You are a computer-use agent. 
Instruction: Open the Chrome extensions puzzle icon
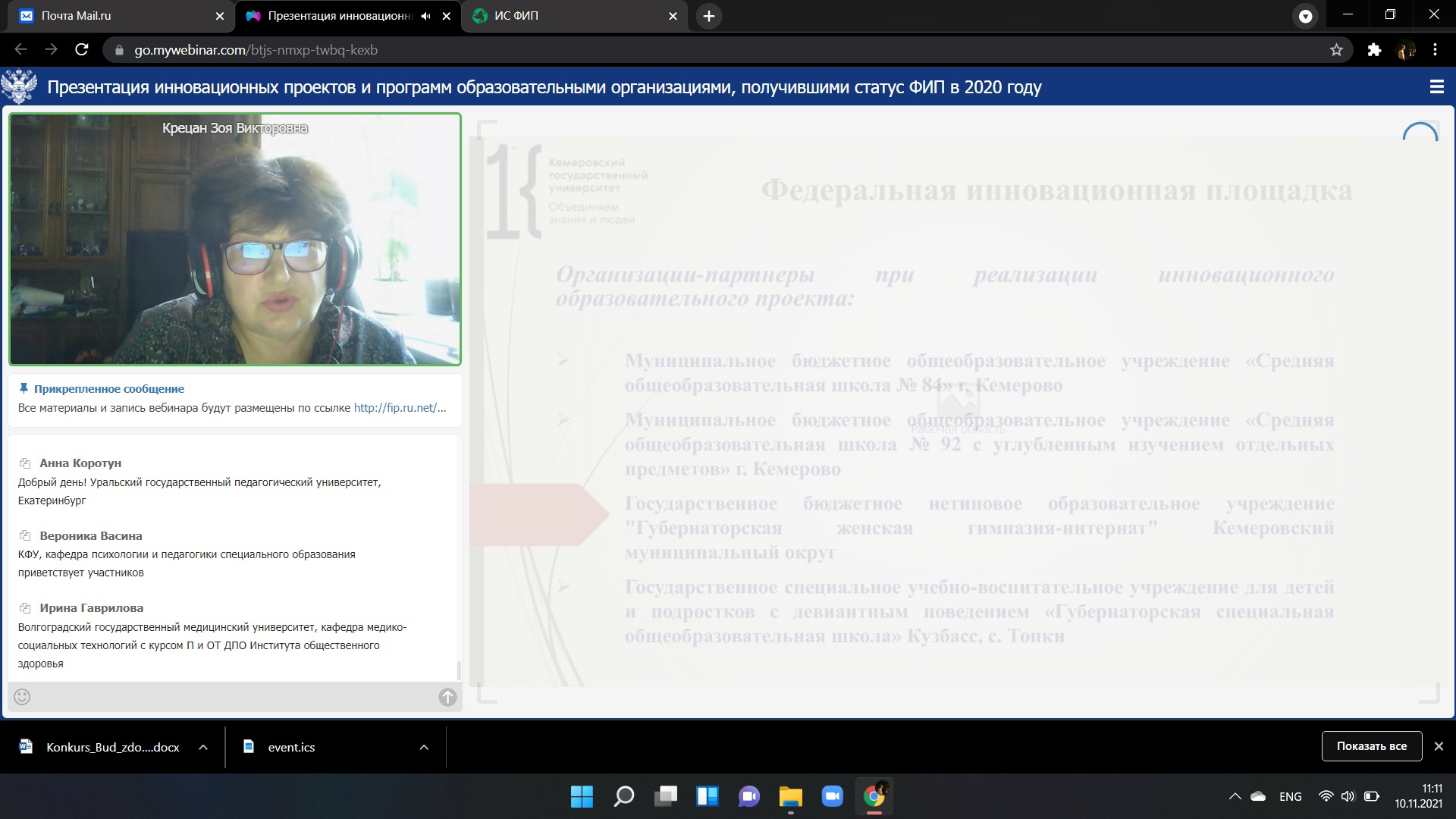(1374, 50)
